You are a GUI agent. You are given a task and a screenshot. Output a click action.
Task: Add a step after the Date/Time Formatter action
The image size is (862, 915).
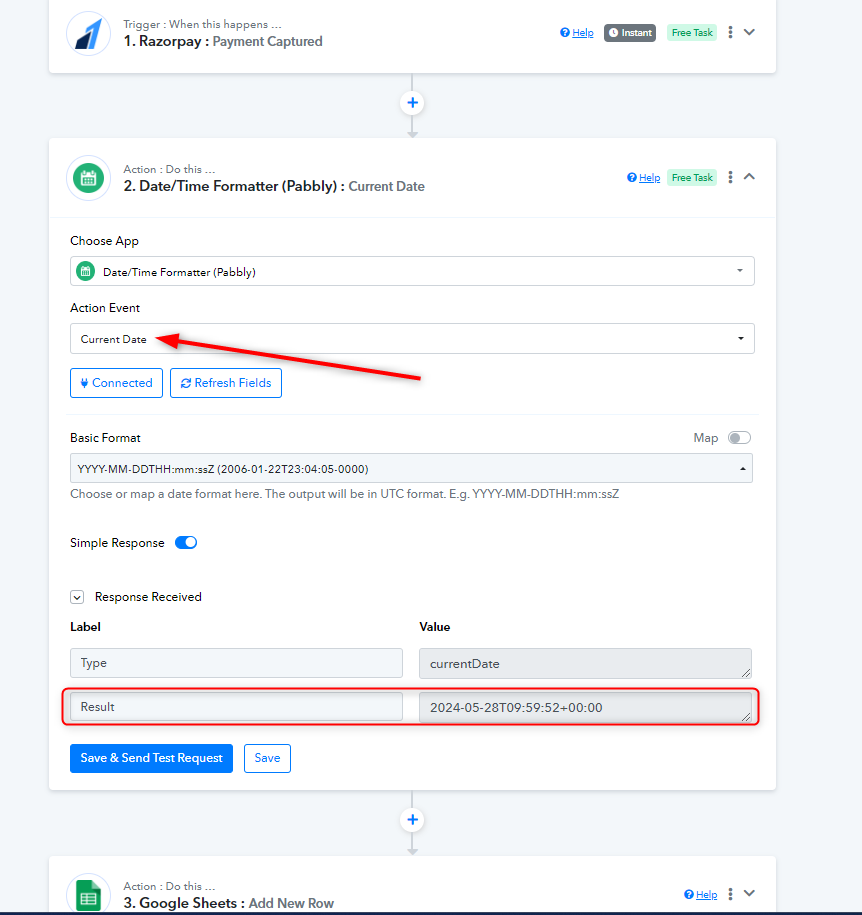[x=413, y=820]
